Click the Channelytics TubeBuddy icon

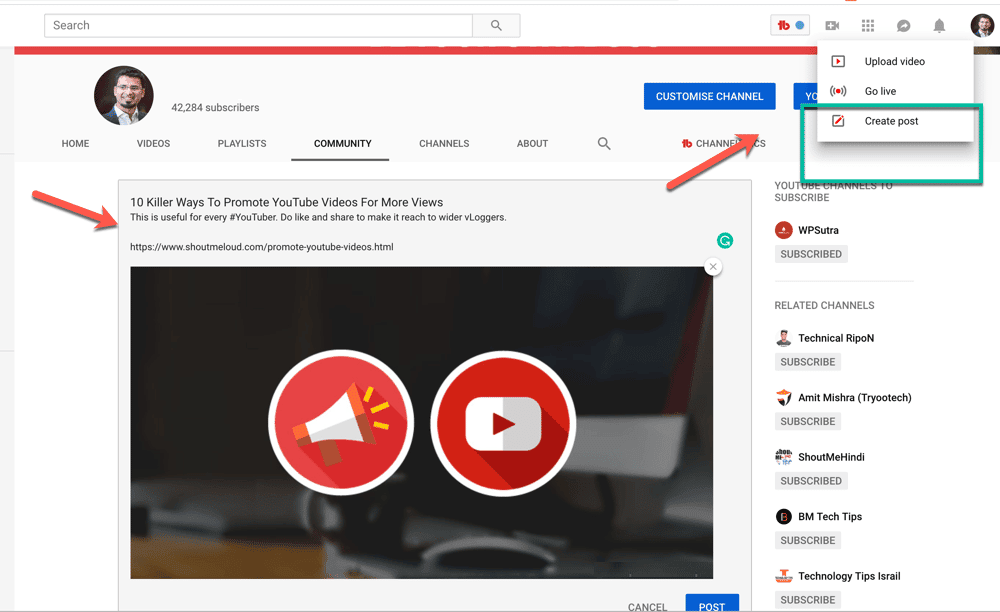[x=686, y=143]
